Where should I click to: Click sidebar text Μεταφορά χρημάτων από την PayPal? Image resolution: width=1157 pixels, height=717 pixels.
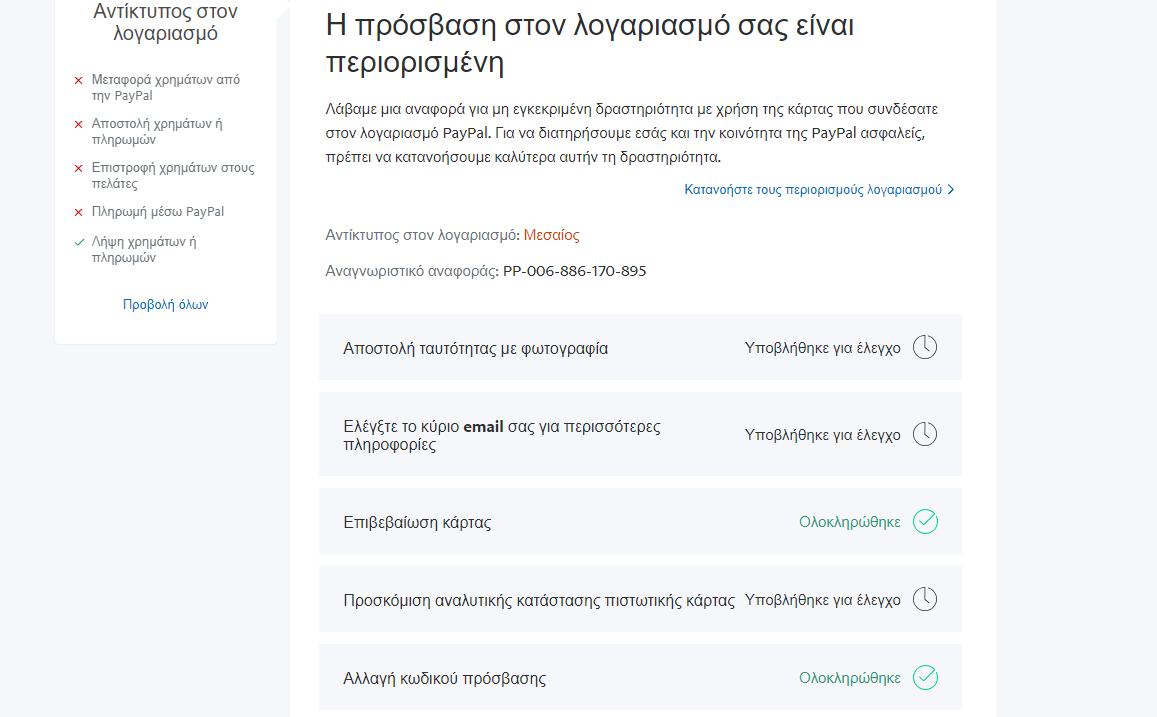pyautogui.click(x=165, y=88)
